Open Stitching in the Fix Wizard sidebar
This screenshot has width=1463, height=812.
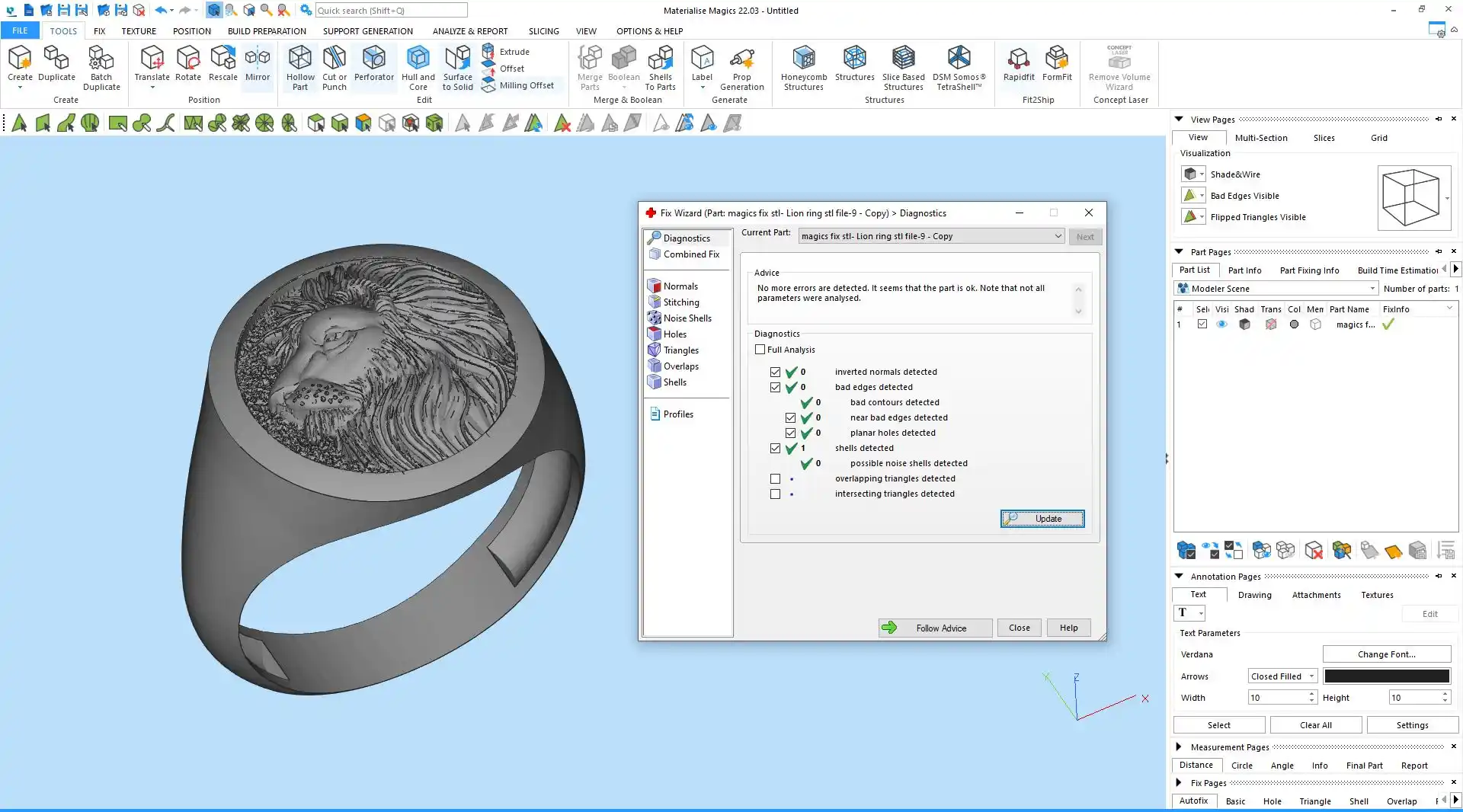[680, 302]
